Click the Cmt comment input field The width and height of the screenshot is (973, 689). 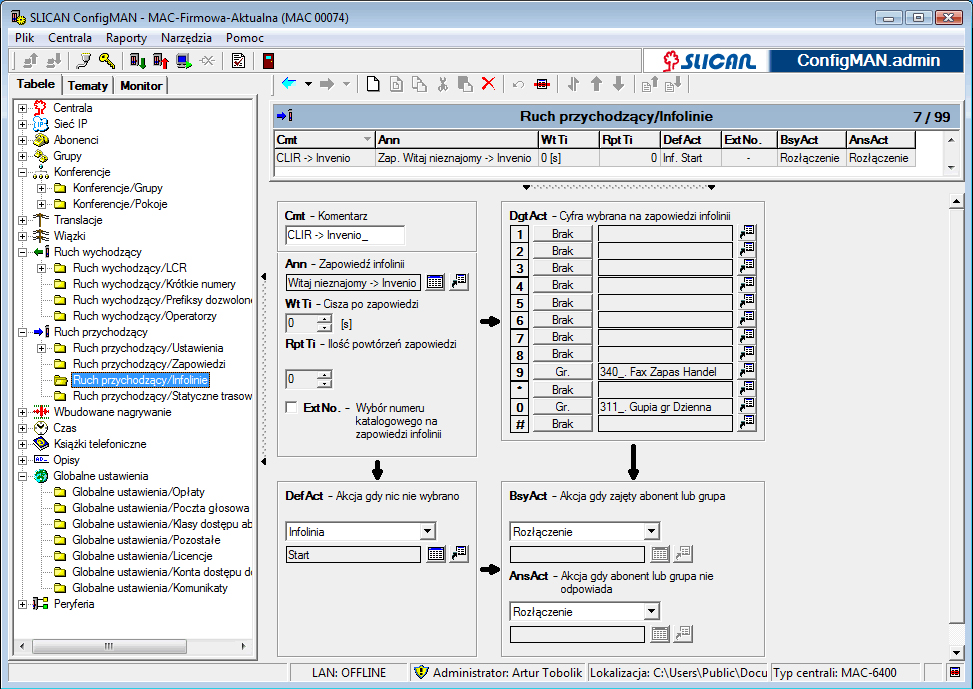[344, 235]
